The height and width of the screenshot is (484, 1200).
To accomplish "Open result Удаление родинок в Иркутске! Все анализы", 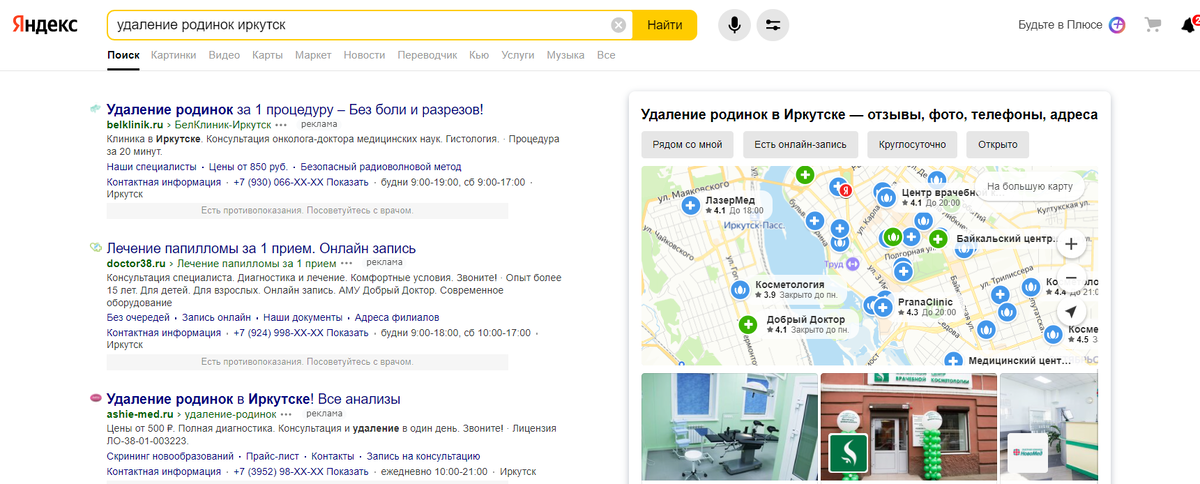I will tap(253, 398).
